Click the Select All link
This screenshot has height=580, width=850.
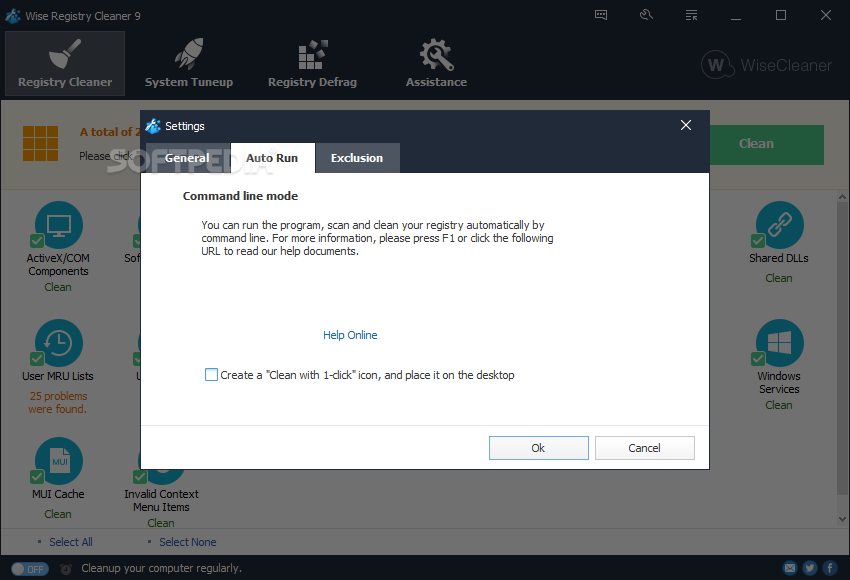[71, 542]
